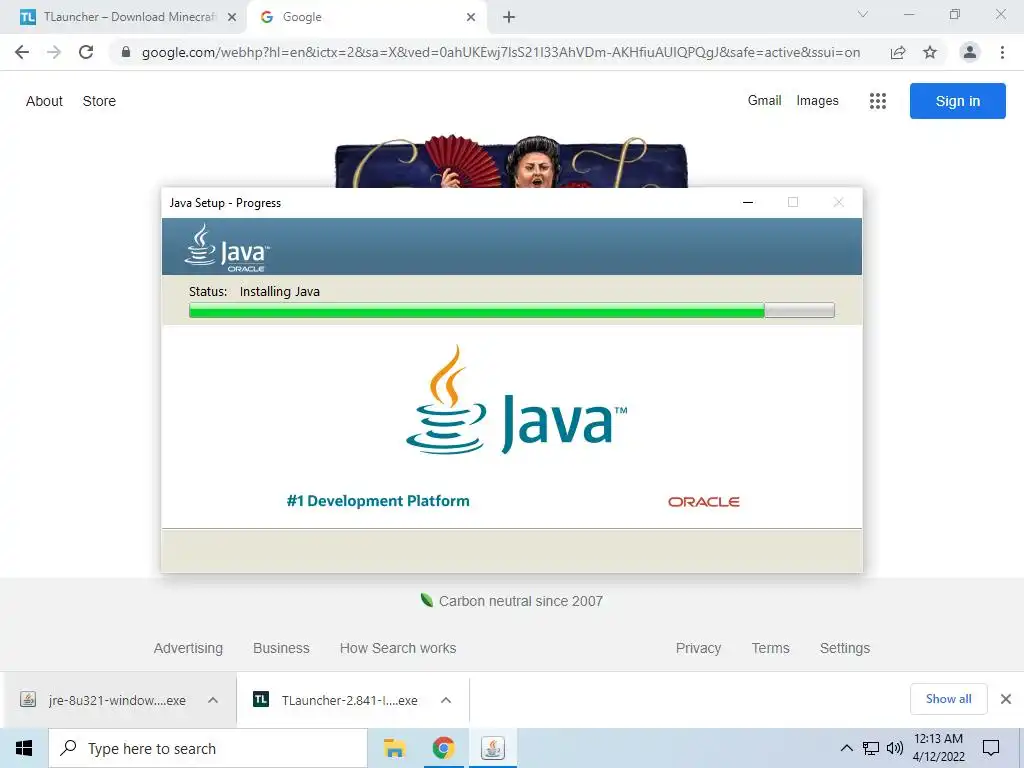Click the Java installer taskbar icon

(x=492, y=748)
